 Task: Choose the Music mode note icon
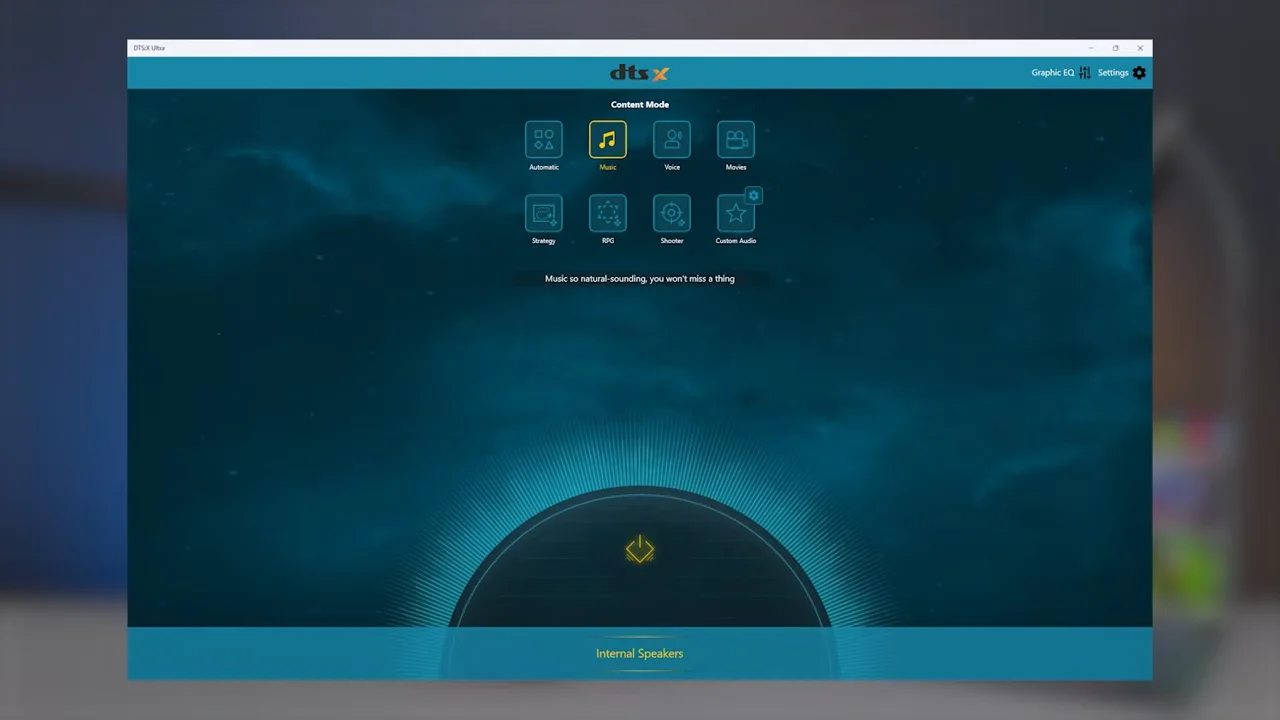click(608, 140)
